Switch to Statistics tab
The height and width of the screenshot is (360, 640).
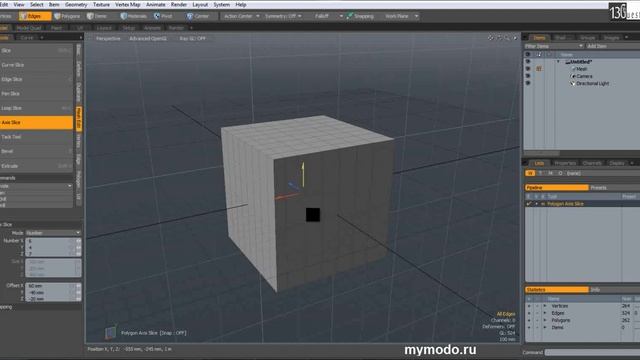(x=557, y=290)
